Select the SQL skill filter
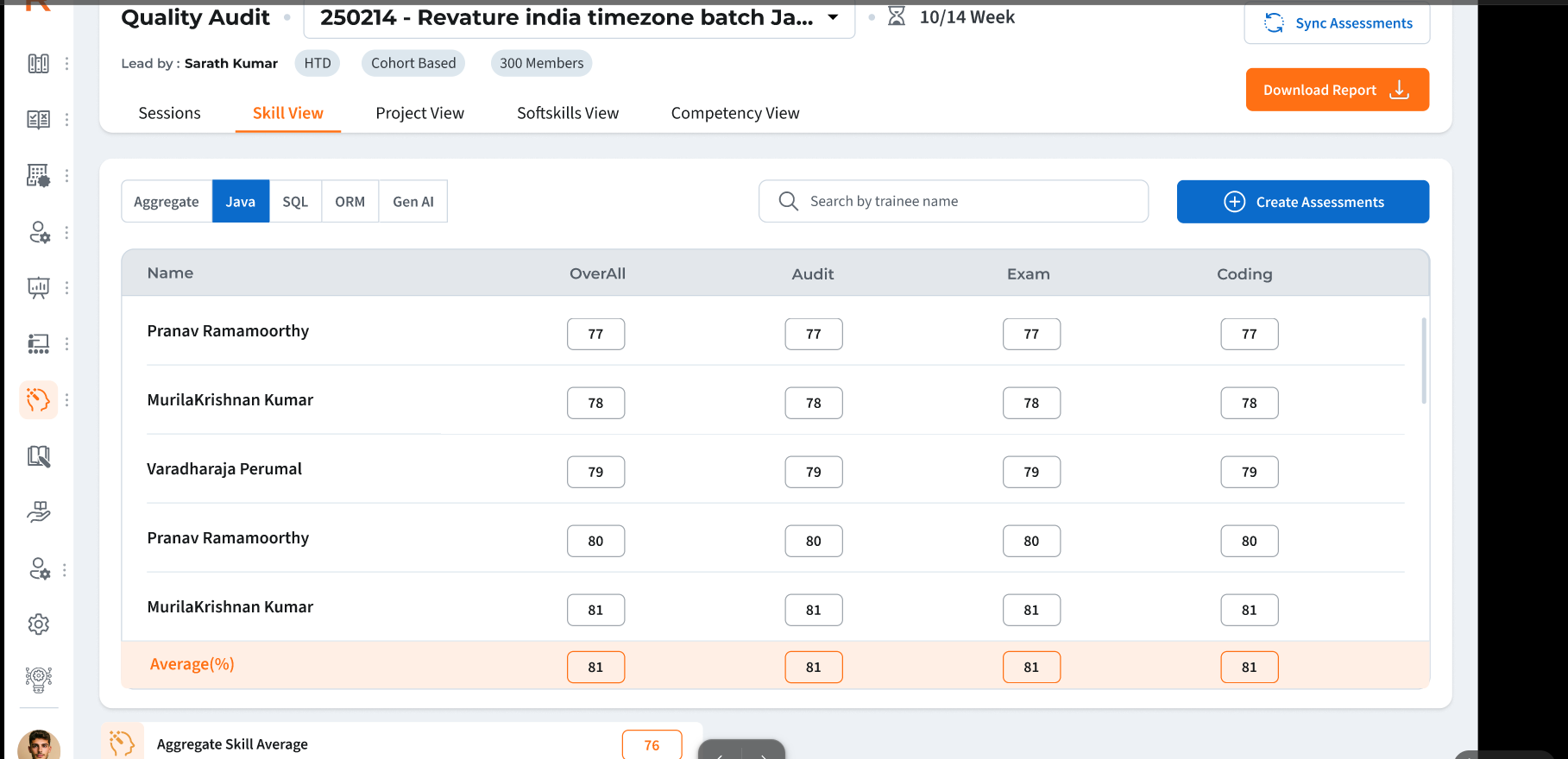Viewport: 1568px width, 759px height. (295, 202)
